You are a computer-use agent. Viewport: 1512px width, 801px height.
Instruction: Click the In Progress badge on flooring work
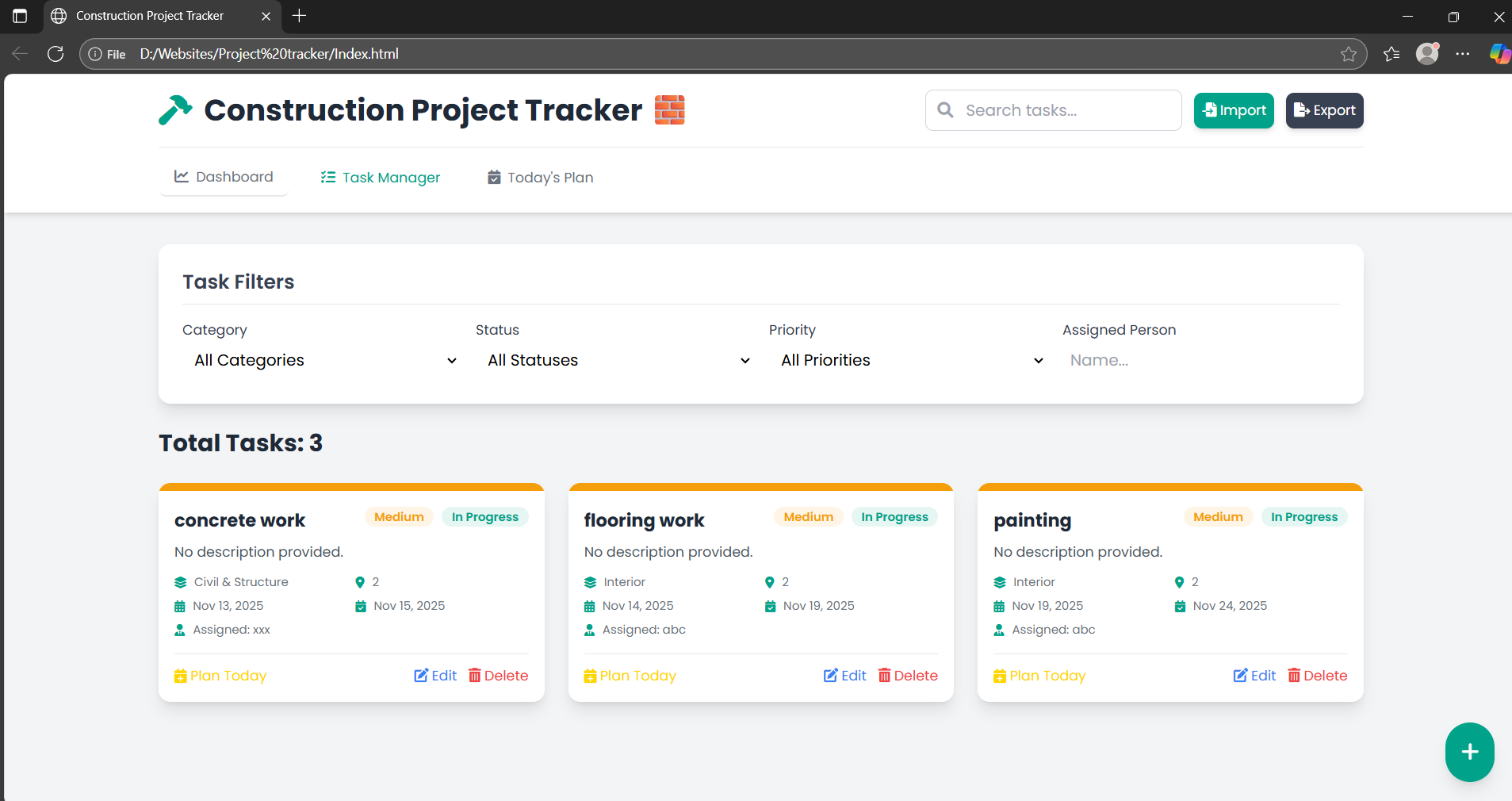coord(894,516)
